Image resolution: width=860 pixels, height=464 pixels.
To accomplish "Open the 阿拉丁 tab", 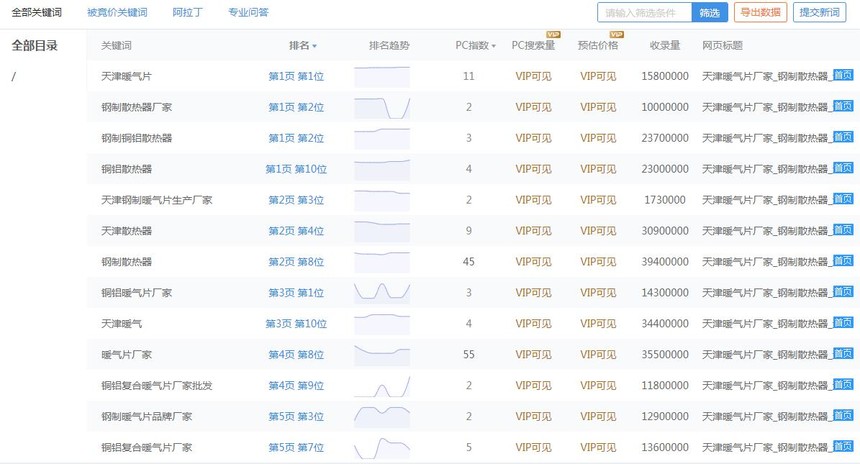I will (x=187, y=13).
